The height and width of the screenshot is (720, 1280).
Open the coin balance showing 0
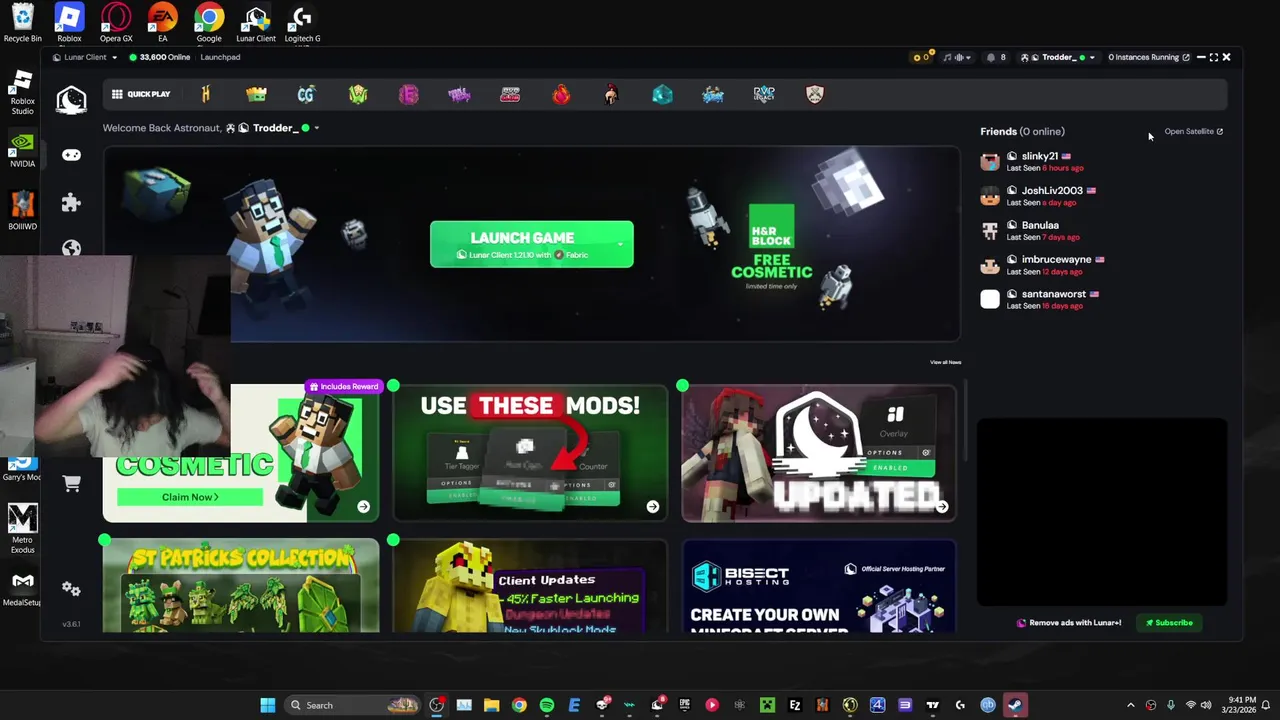click(920, 57)
